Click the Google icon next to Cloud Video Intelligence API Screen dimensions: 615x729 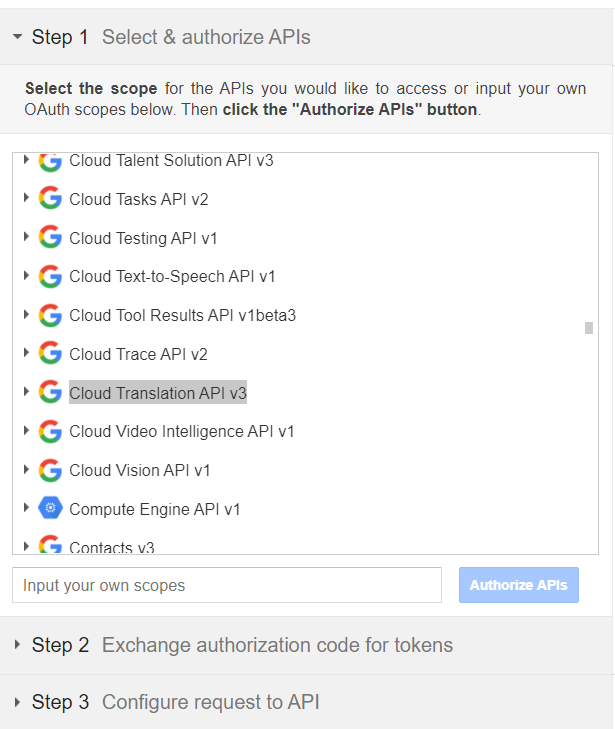click(50, 431)
